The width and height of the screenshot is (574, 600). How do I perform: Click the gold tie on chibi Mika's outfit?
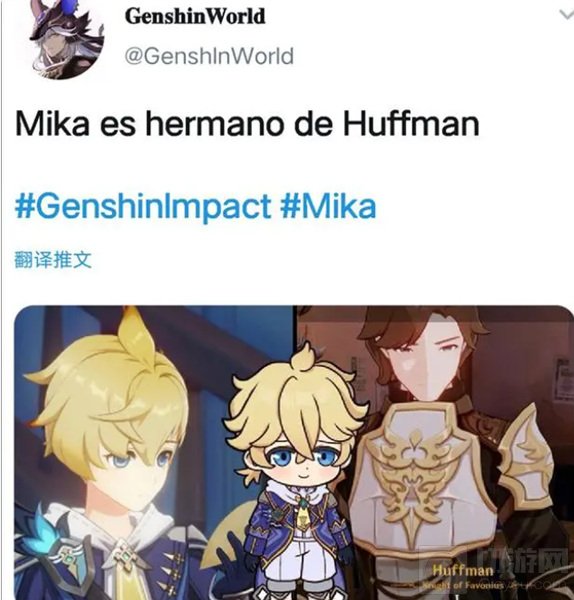click(303, 515)
